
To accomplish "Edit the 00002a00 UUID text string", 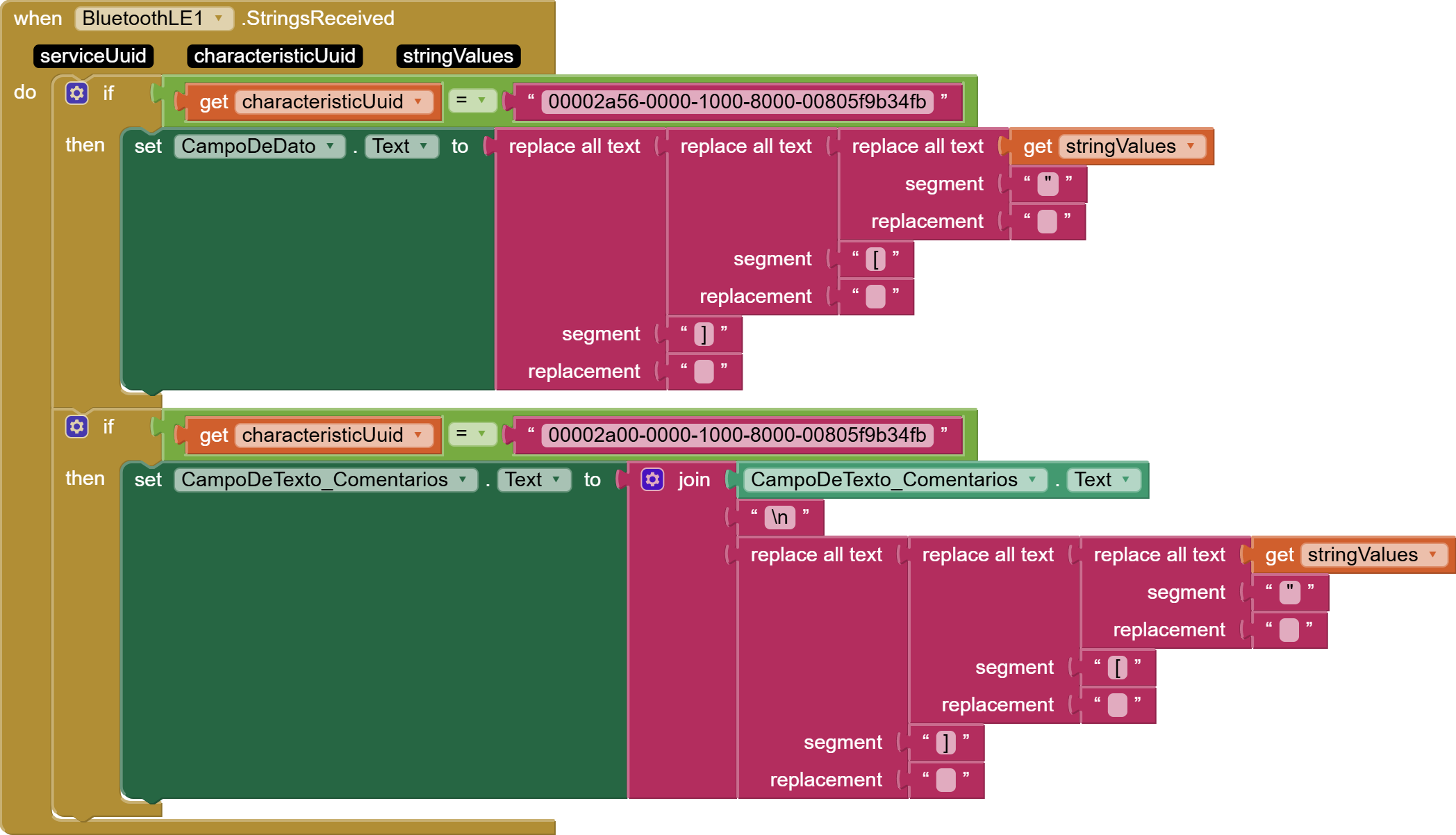I will pos(736,436).
